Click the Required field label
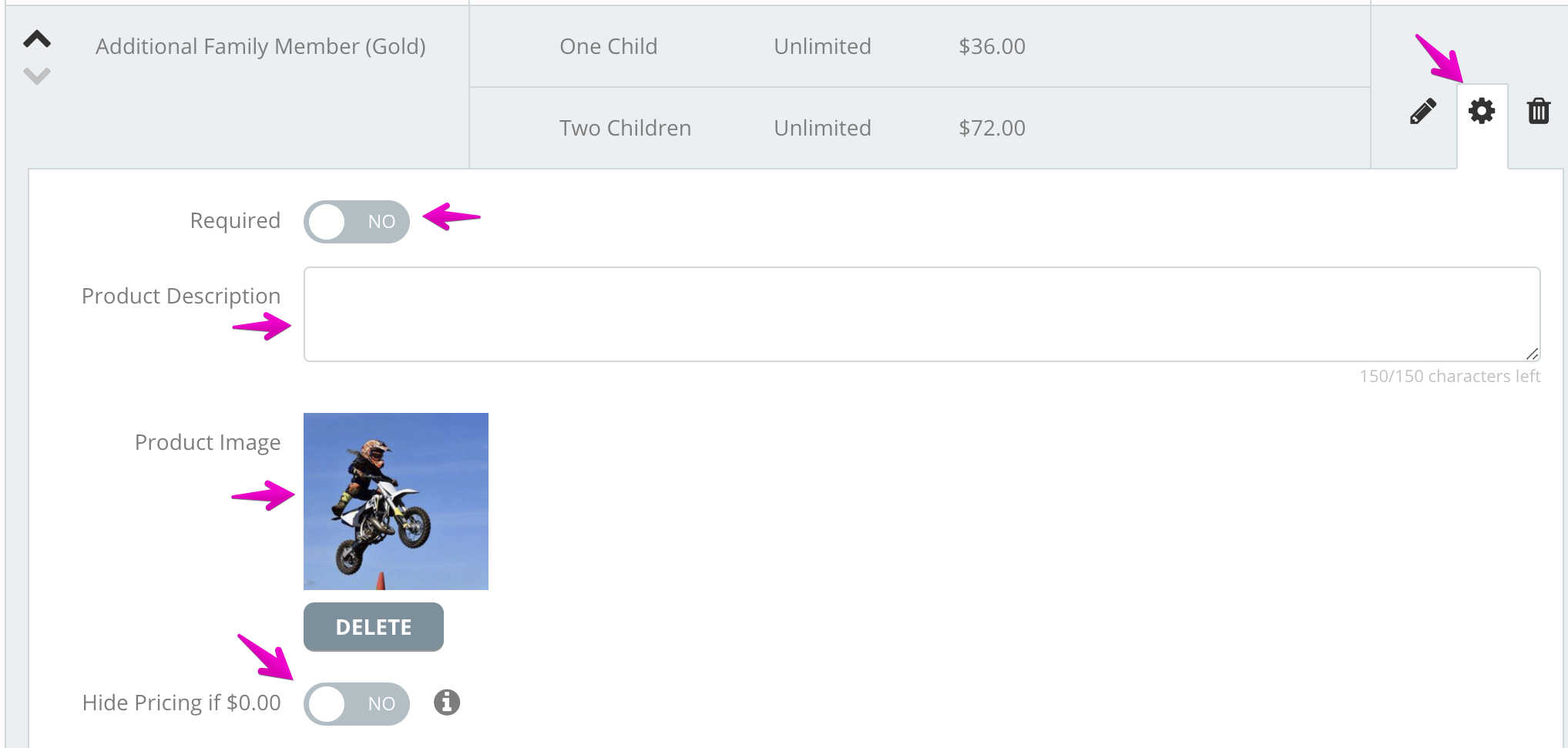Screen dimensions: 1568x748 coord(235,221)
